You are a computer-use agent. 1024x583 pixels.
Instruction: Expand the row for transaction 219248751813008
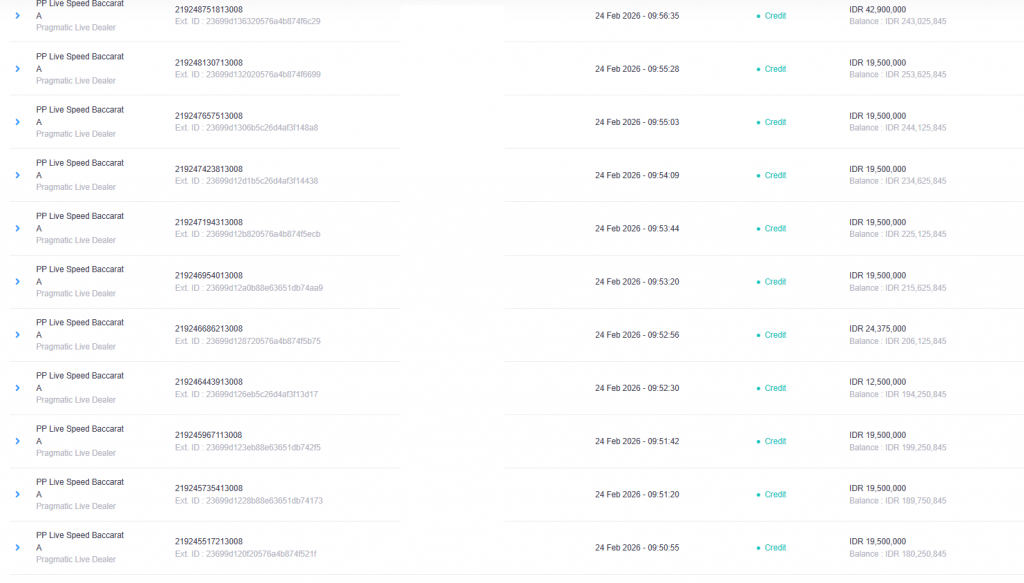(x=17, y=16)
